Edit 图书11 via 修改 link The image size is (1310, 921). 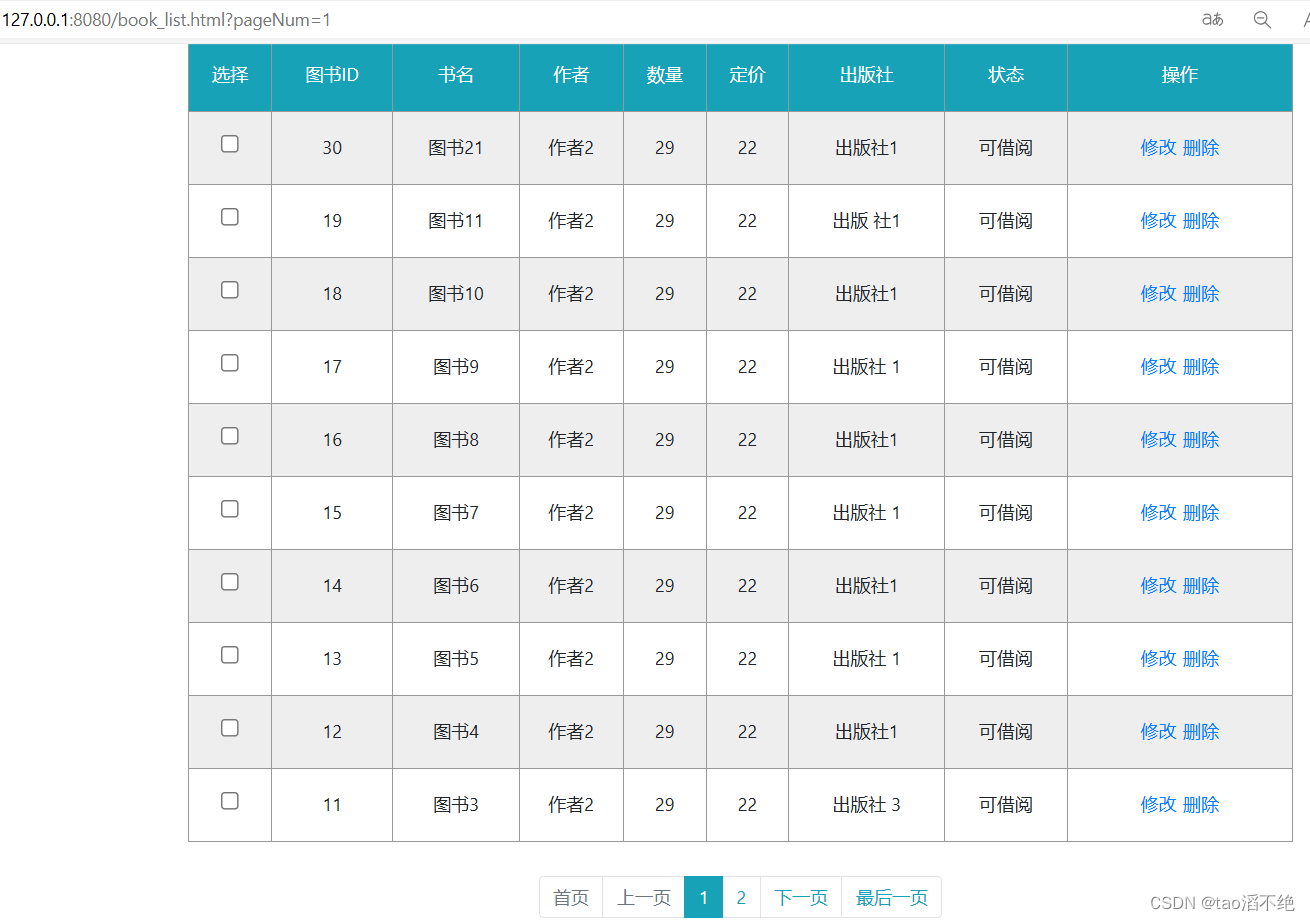(x=1158, y=221)
